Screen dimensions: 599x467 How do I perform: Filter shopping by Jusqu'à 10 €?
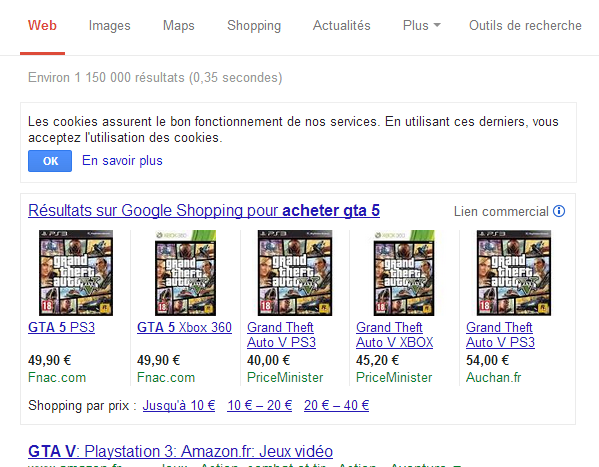(x=179, y=405)
